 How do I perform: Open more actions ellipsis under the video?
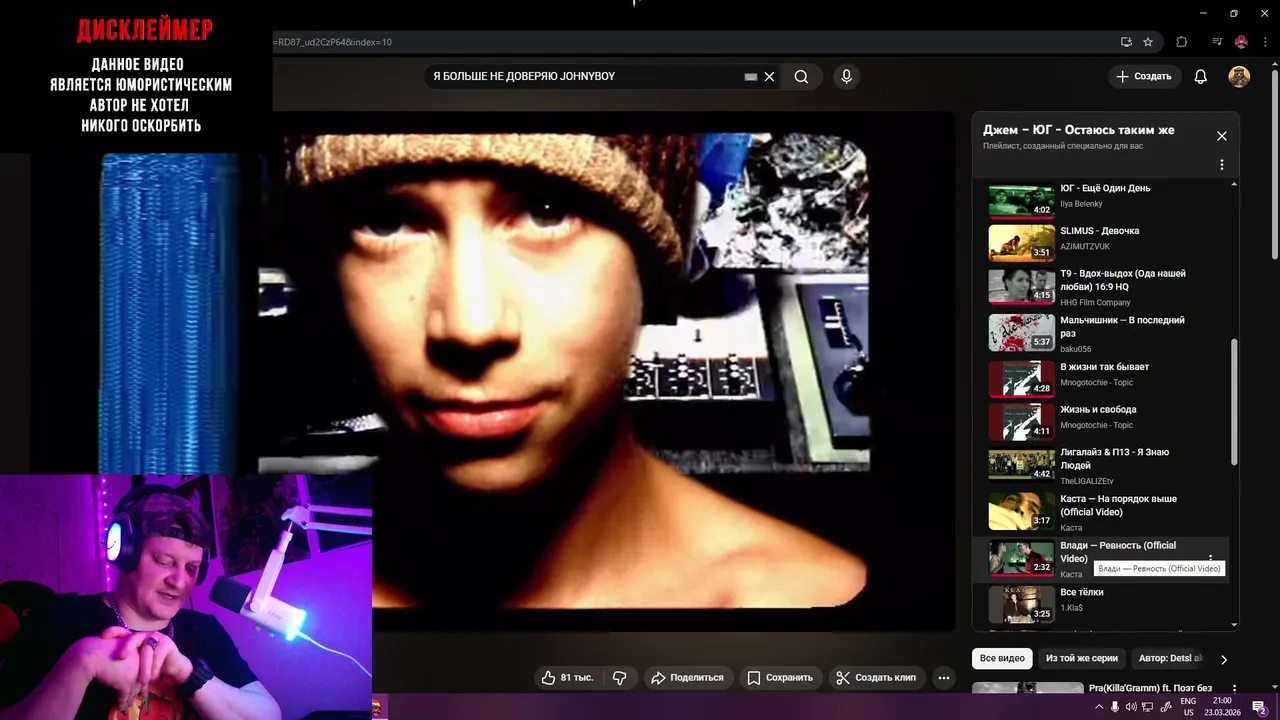pyautogui.click(x=943, y=677)
